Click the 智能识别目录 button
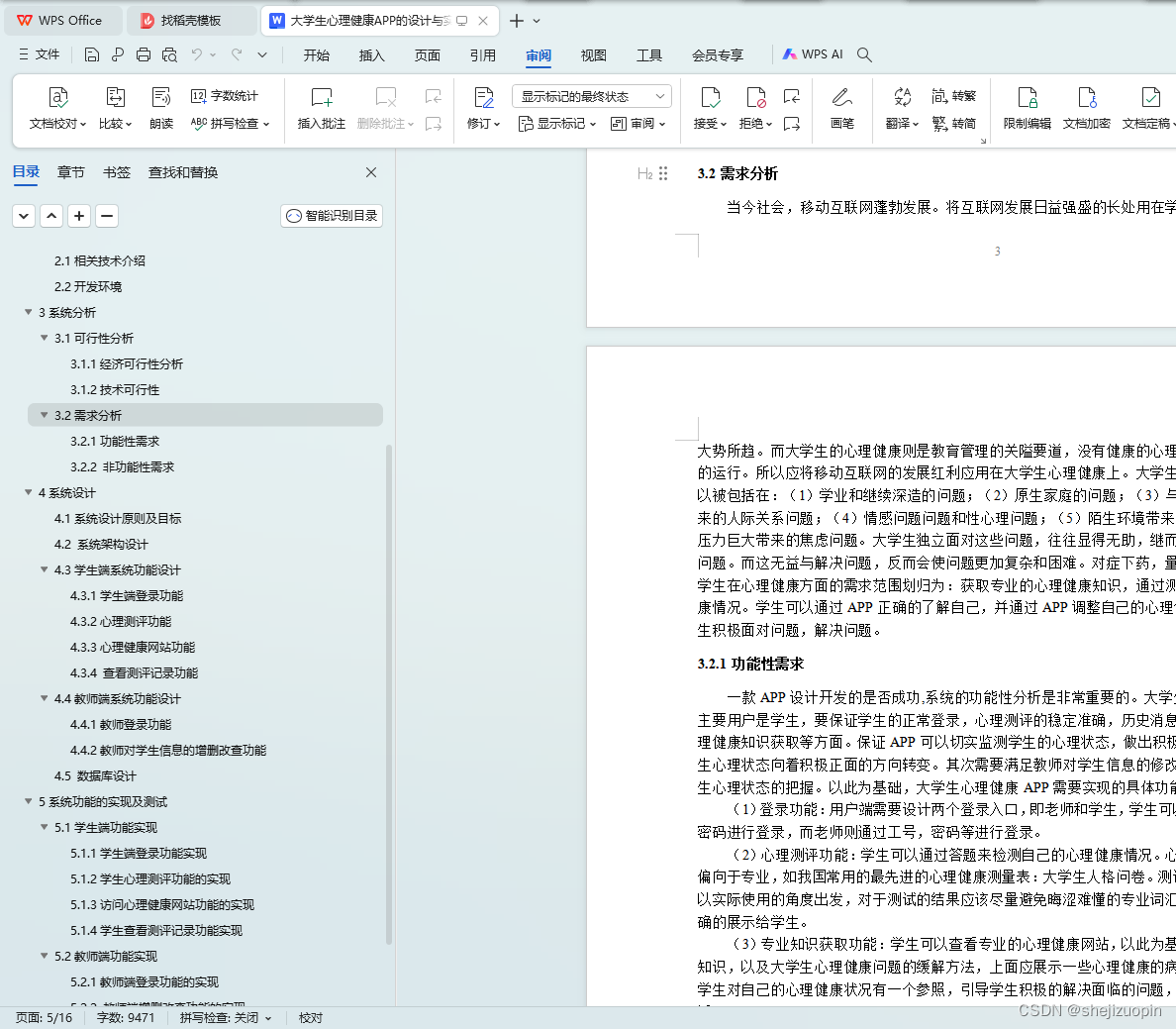 click(x=332, y=216)
